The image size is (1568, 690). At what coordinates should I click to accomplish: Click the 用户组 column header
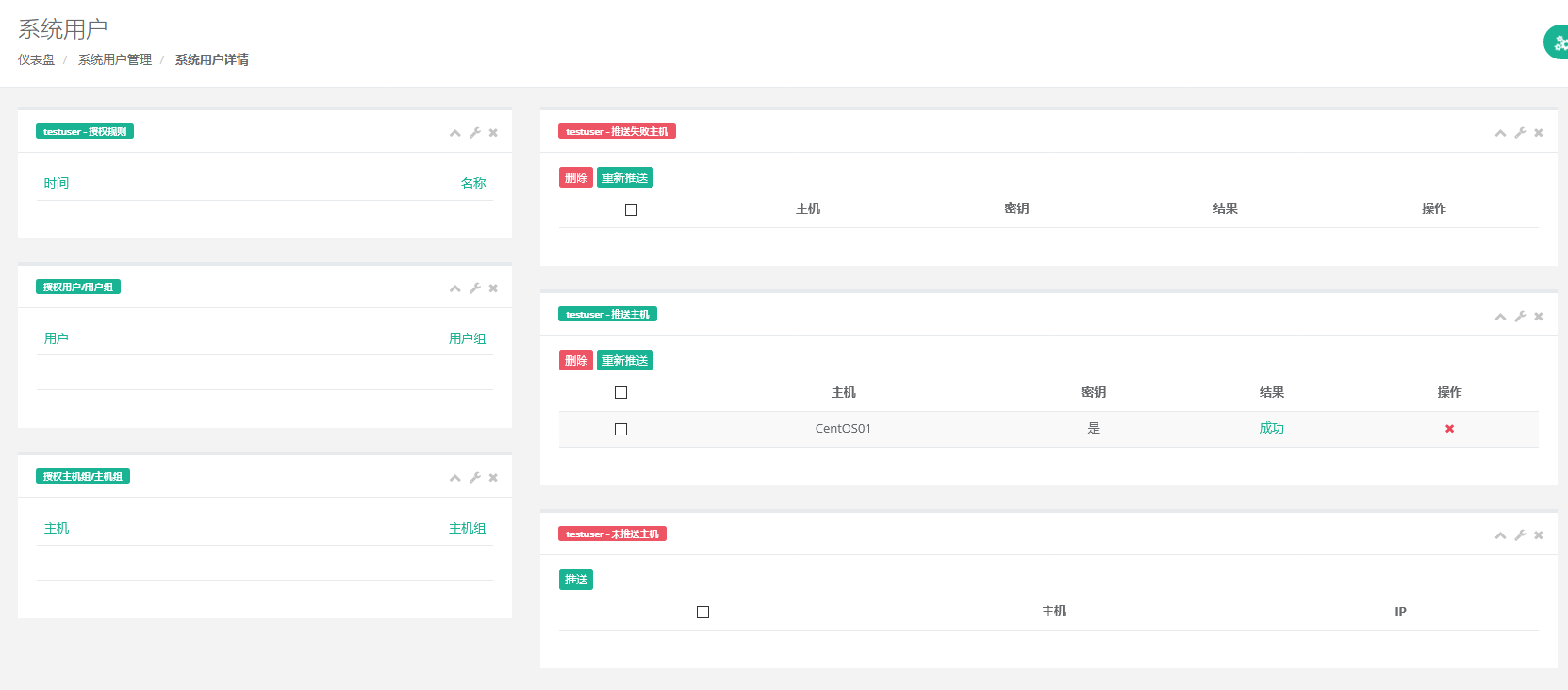(x=468, y=338)
